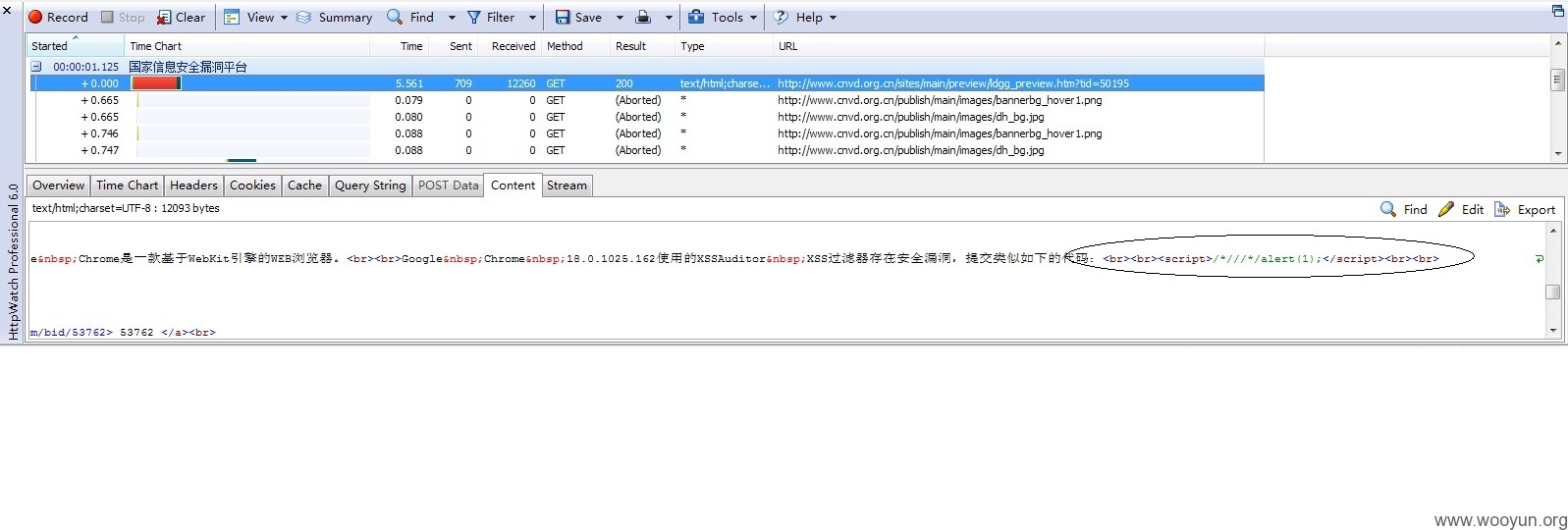Save the log with Save icon
1568x530 pixels.
click(563, 17)
